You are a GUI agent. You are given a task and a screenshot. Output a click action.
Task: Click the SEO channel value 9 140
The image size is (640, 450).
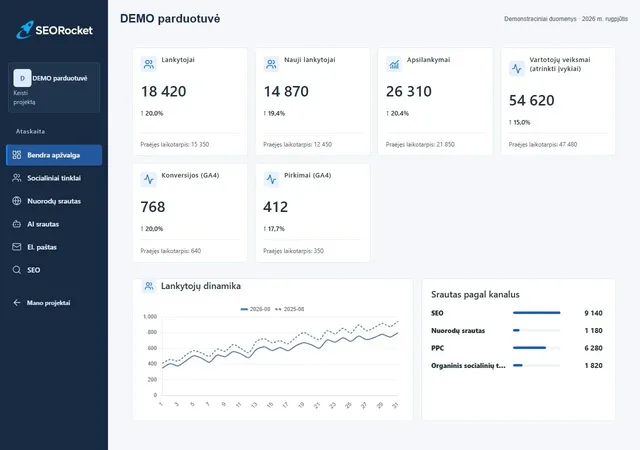(x=593, y=313)
